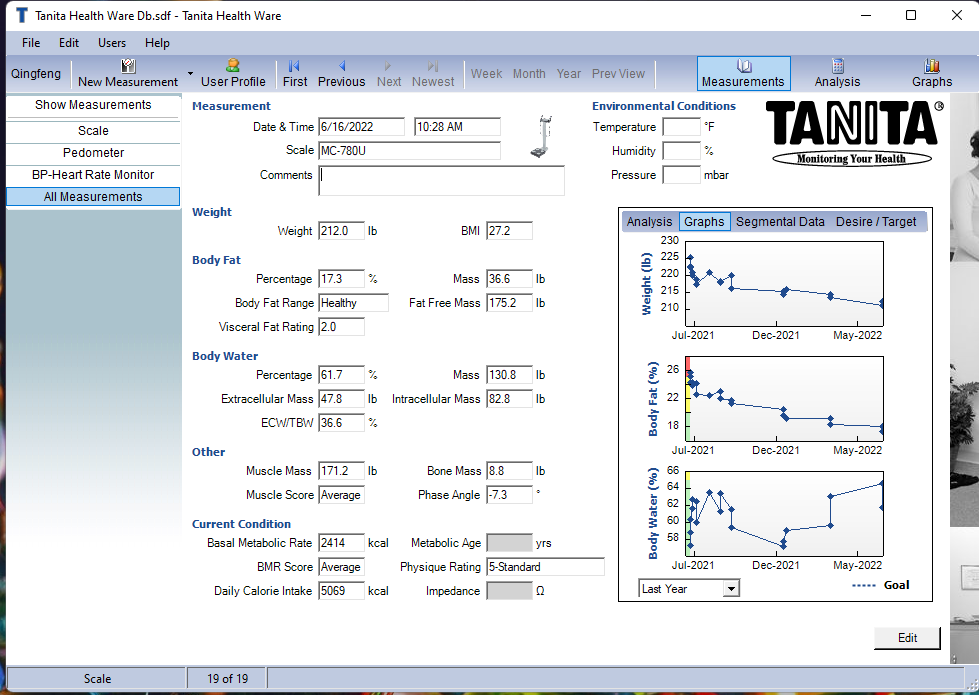Click the Body Water (%) graph
979x695 pixels.
tap(784, 514)
